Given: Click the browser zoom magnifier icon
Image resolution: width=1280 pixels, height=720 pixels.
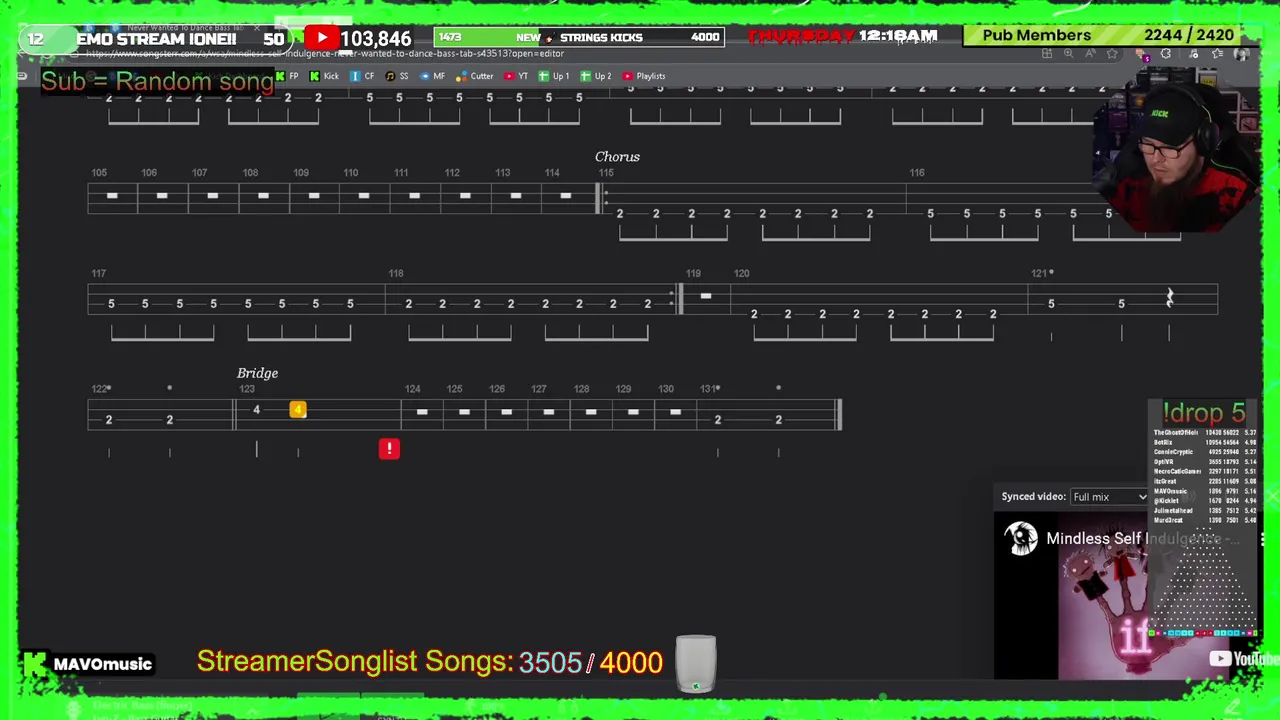Looking at the screenshot, I should pyautogui.click(x=1069, y=54).
